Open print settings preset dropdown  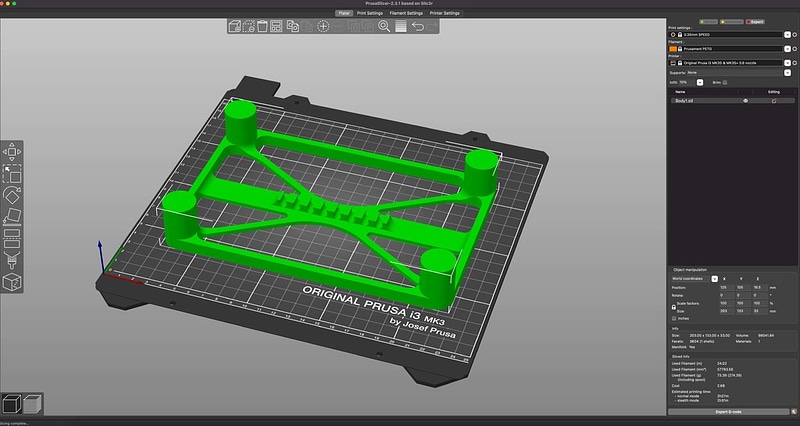coord(787,35)
